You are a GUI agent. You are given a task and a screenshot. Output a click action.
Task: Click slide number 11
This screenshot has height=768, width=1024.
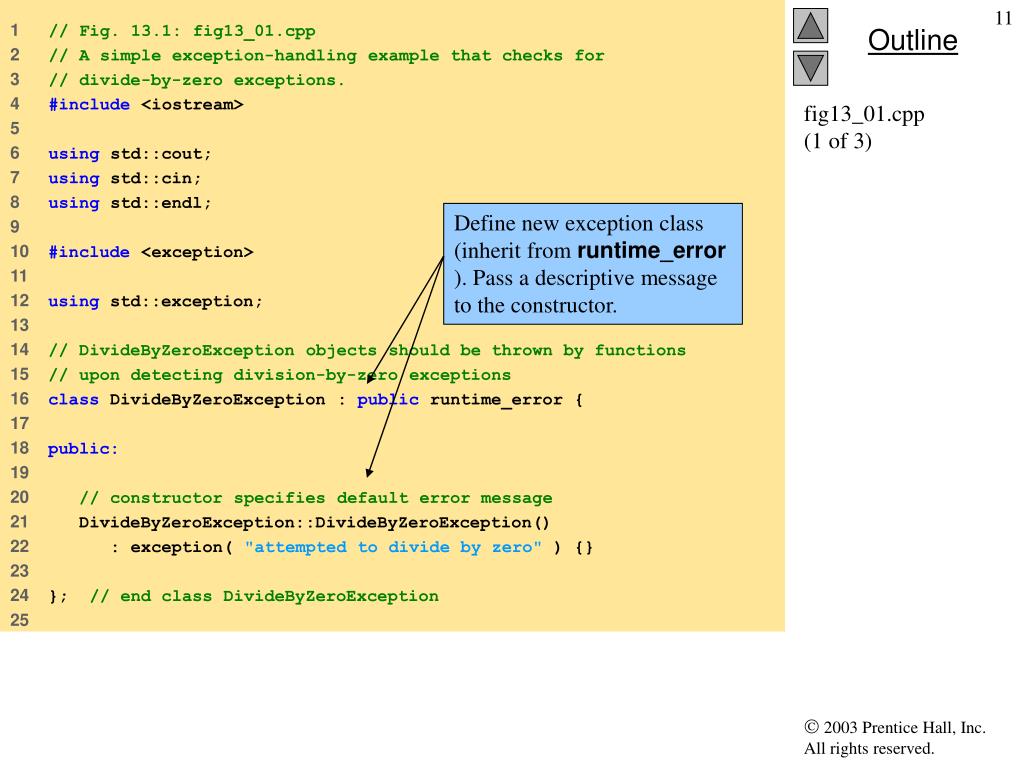(x=1003, y=18)
